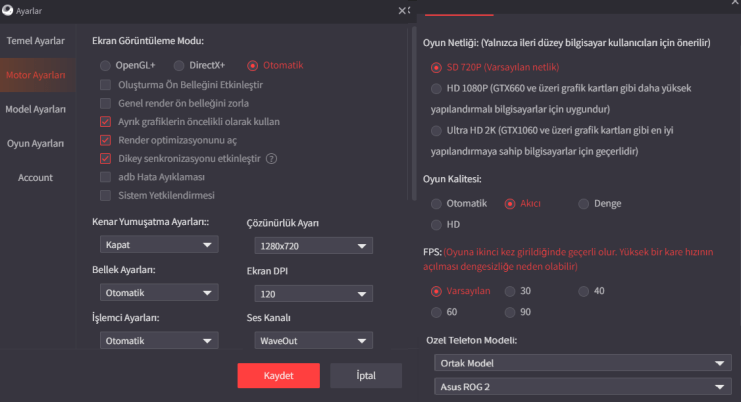The image size is (741, 402).
Task: Click the settings panel vertical scrollbar
Action: 414,113
